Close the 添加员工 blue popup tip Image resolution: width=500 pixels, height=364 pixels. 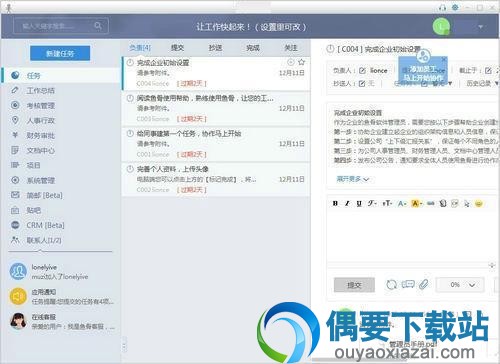click(x=444, y=59)
